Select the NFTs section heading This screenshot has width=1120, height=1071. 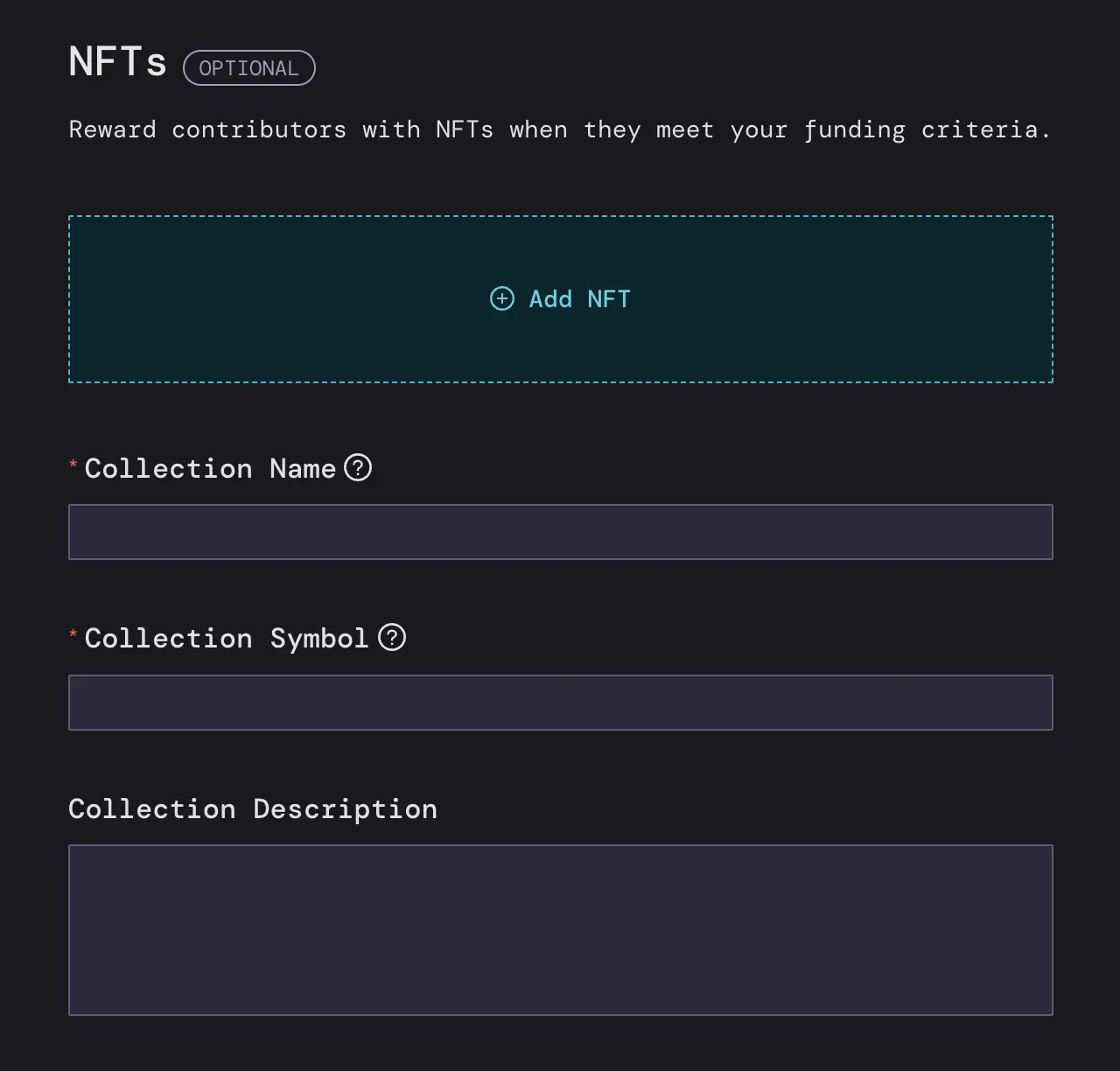pyautogui.click(x=117, y=60)
